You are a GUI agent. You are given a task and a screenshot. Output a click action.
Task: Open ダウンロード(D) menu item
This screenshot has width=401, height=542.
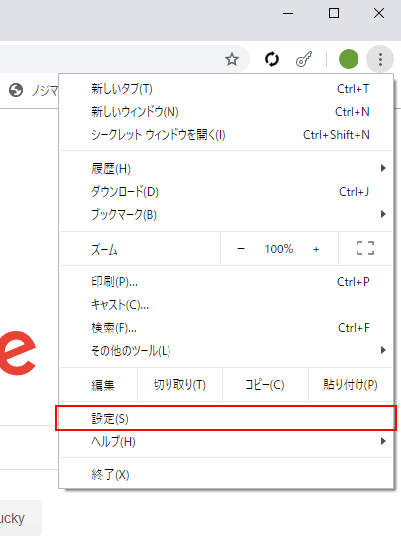[226, 191]
